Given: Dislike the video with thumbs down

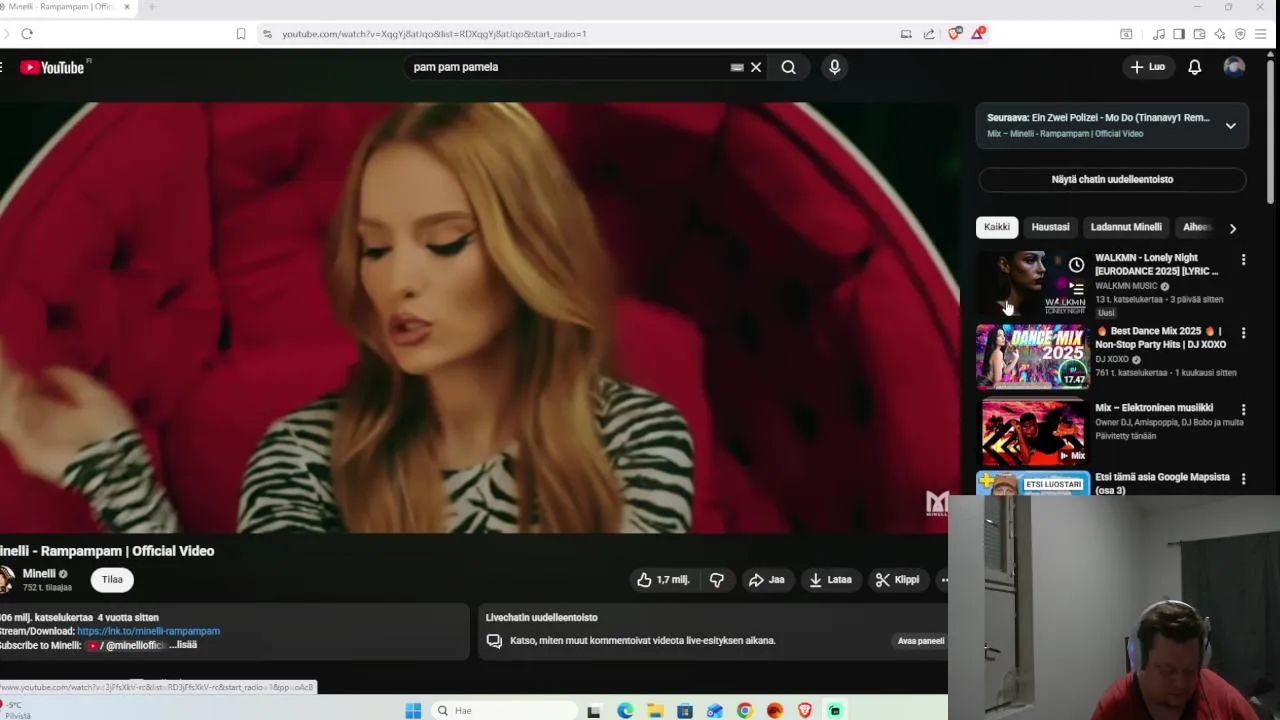Looking at the screenshot, I should [x=717, y=580].
